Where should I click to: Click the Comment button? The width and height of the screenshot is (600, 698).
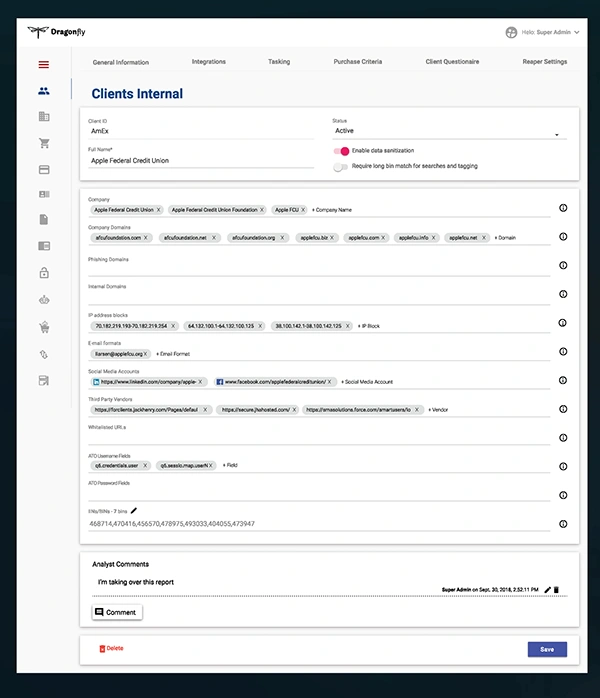(x=117, y=612)
